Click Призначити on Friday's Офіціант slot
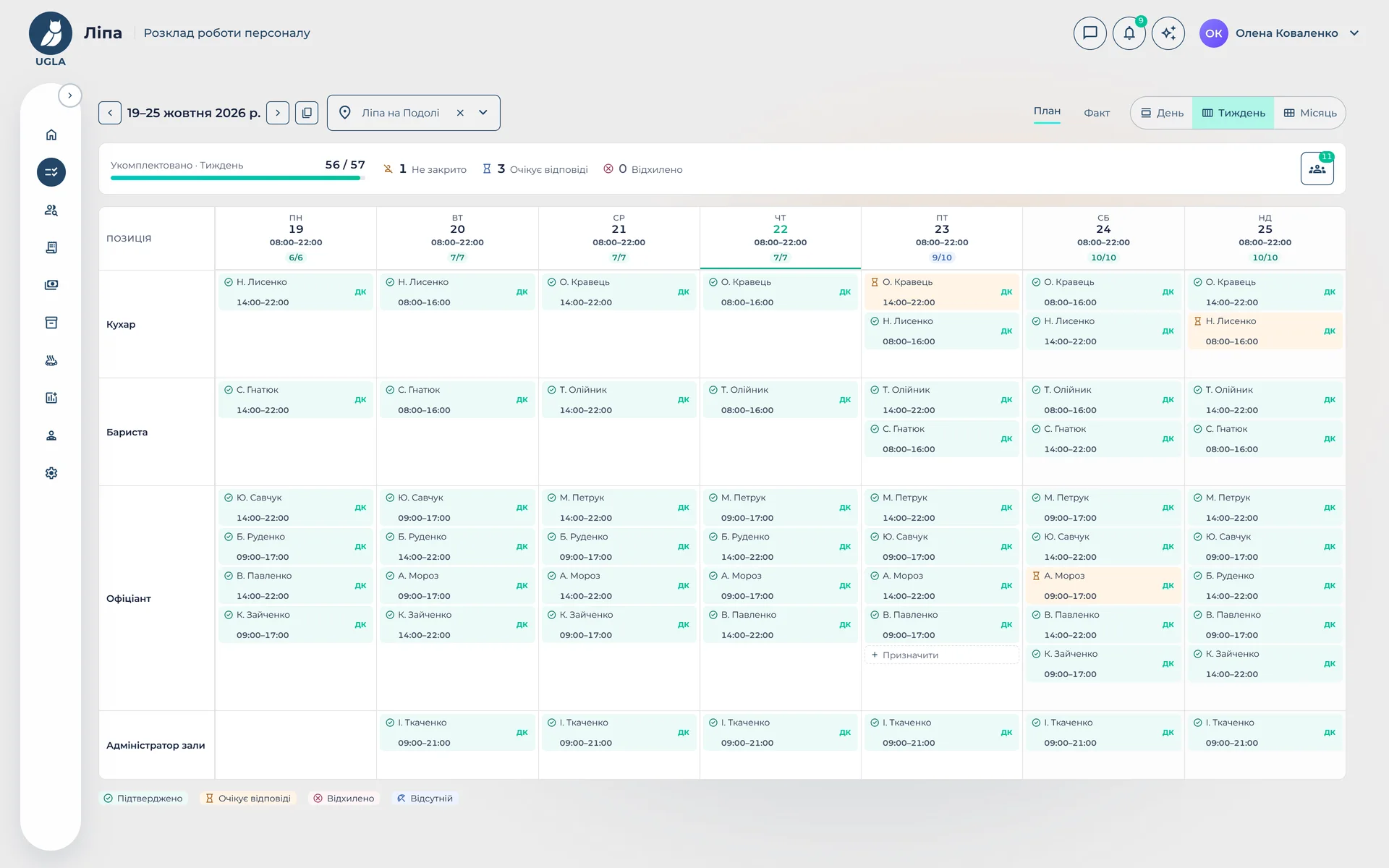The width and height of the screenshot is (1389, 868). pos(942,655)
